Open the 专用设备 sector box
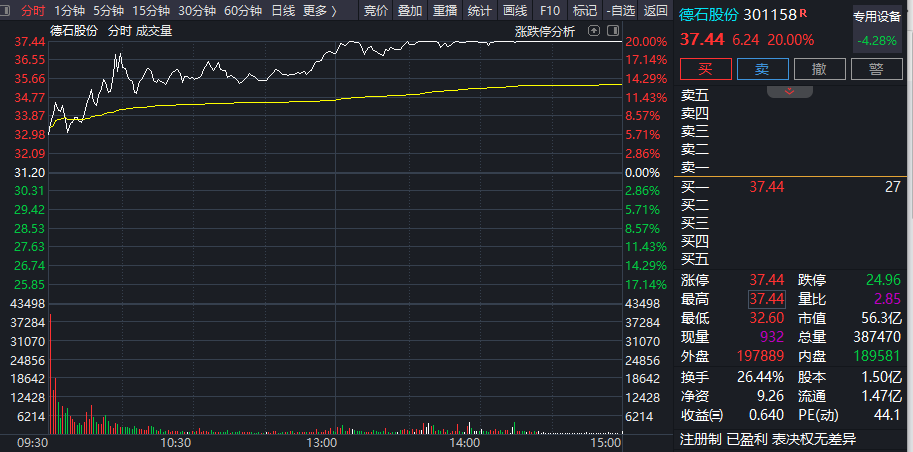 876,29
